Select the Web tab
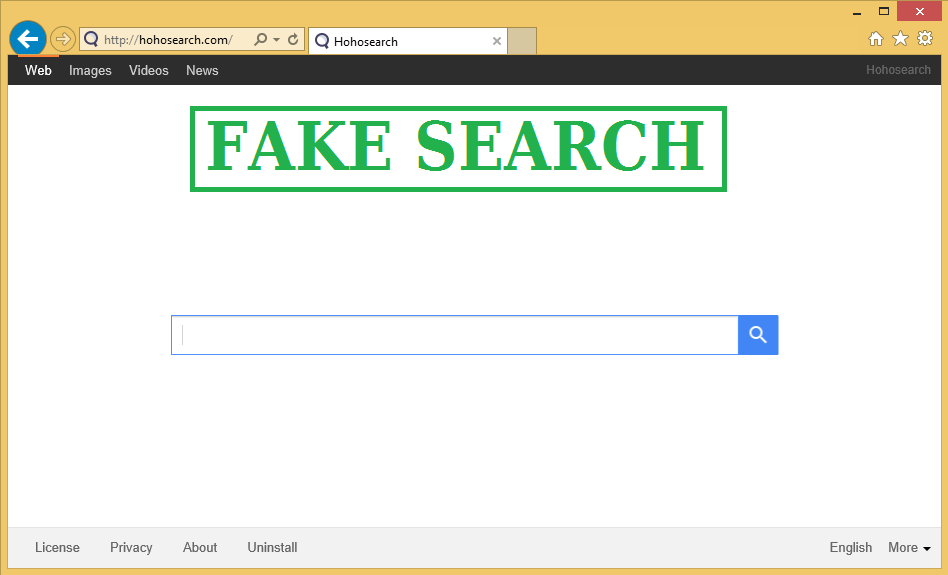948x575 pixels. (x=38, y=70)
